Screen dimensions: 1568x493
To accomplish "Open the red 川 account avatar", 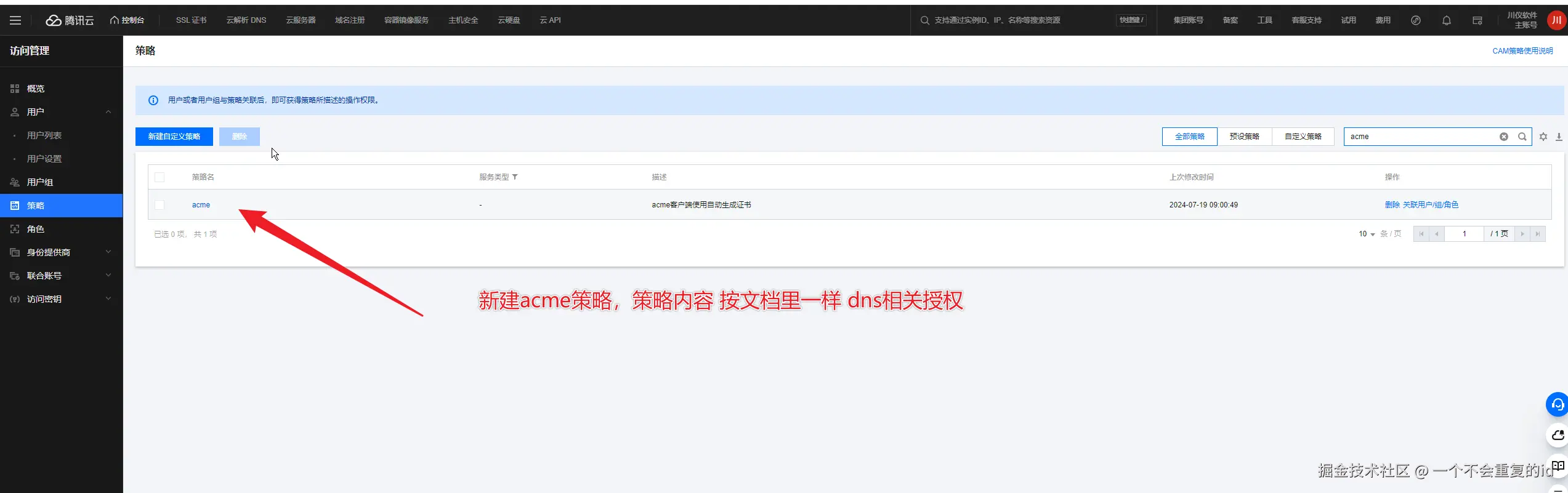I will [1556, 20].
